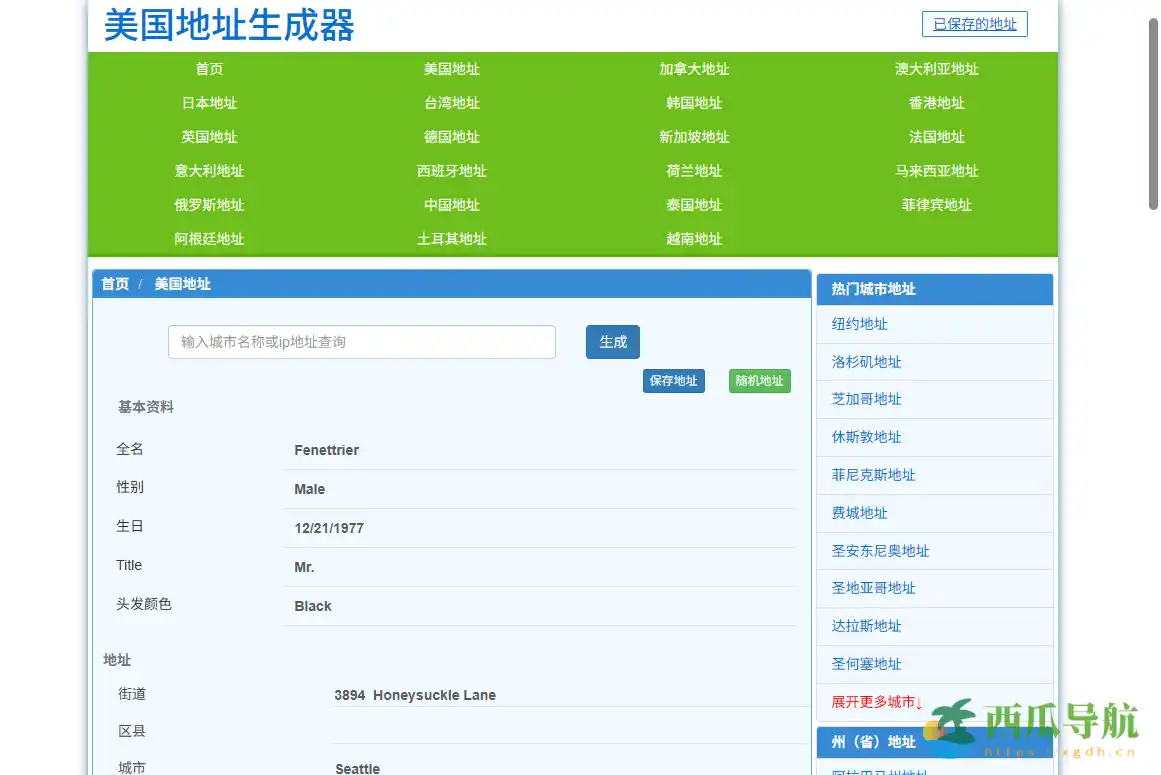Open the 已保存的地址 saved addresses page
The width and height of the screenshot is (1161, 775).
pos(974,24)
